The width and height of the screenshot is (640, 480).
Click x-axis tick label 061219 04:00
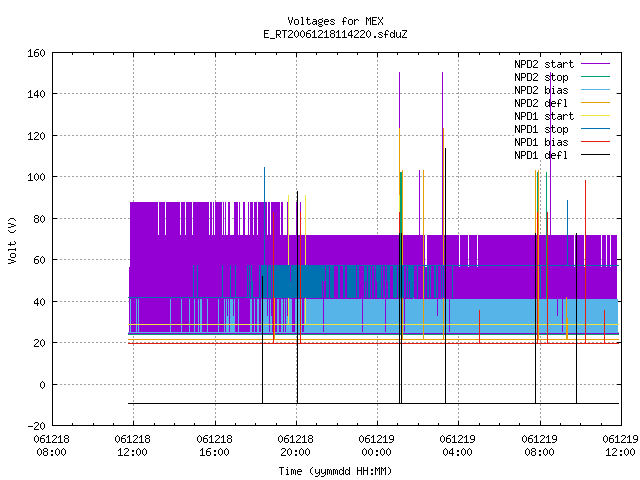[x=458, y=446]
